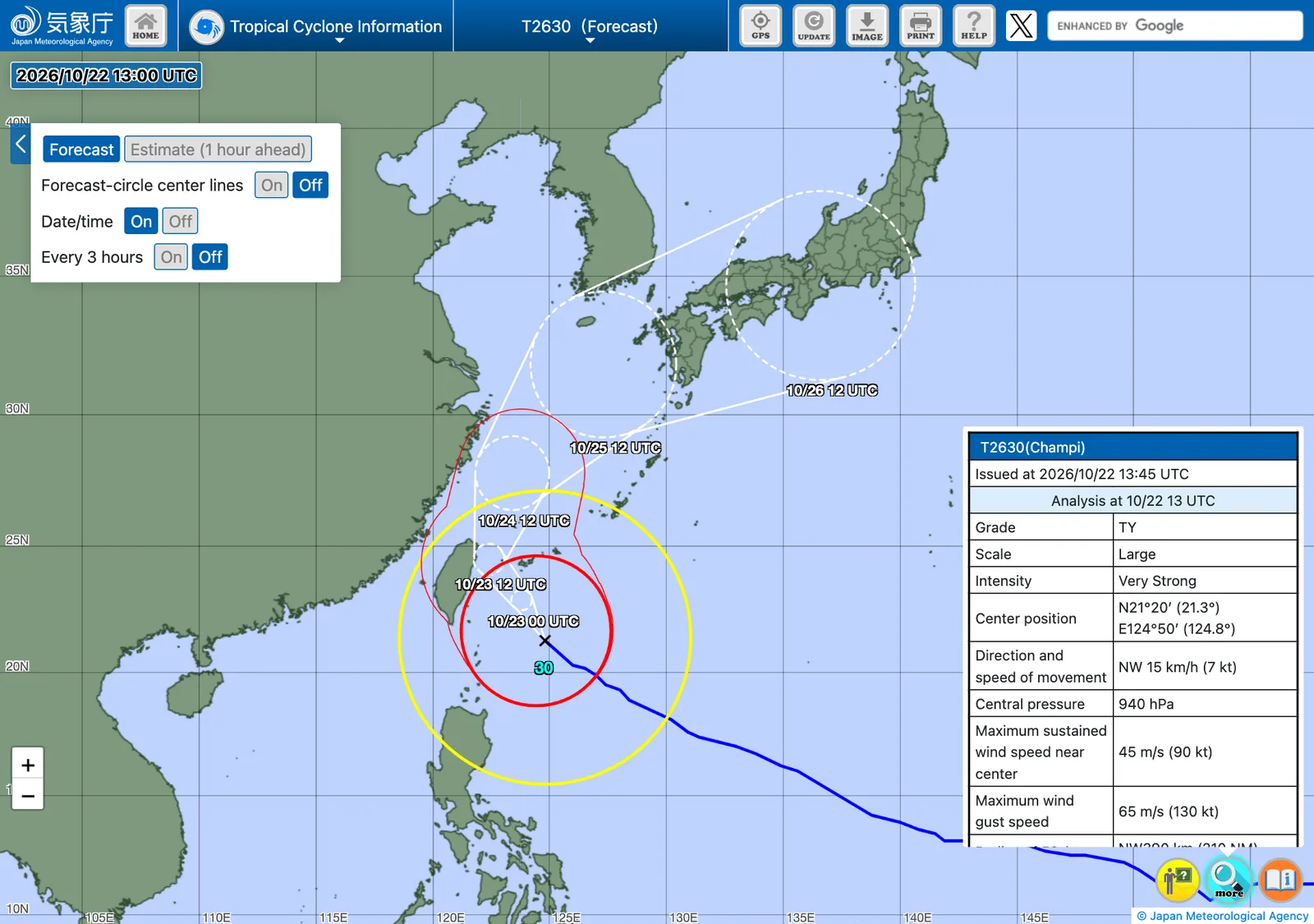Click the 10/25 12 UTC forecast label
Image resolution: width=1314 pixels, height=924 pixels.
tap(615, 448)
